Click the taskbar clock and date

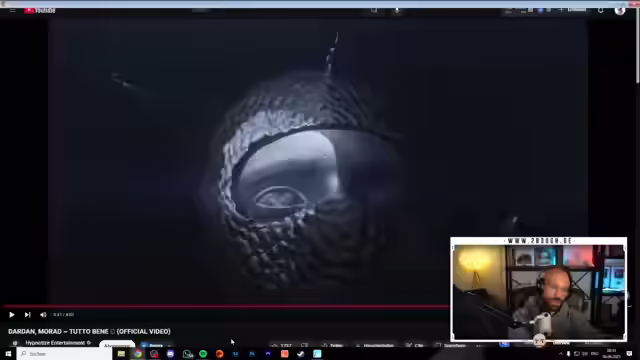(611, 353)
